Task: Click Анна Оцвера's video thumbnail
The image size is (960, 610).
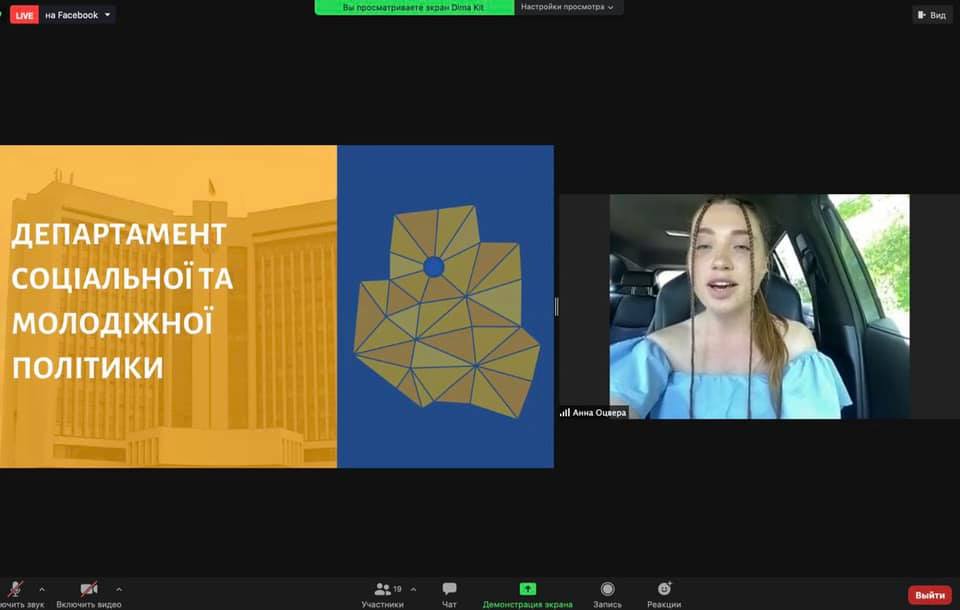Action: (x=759, y=306)
